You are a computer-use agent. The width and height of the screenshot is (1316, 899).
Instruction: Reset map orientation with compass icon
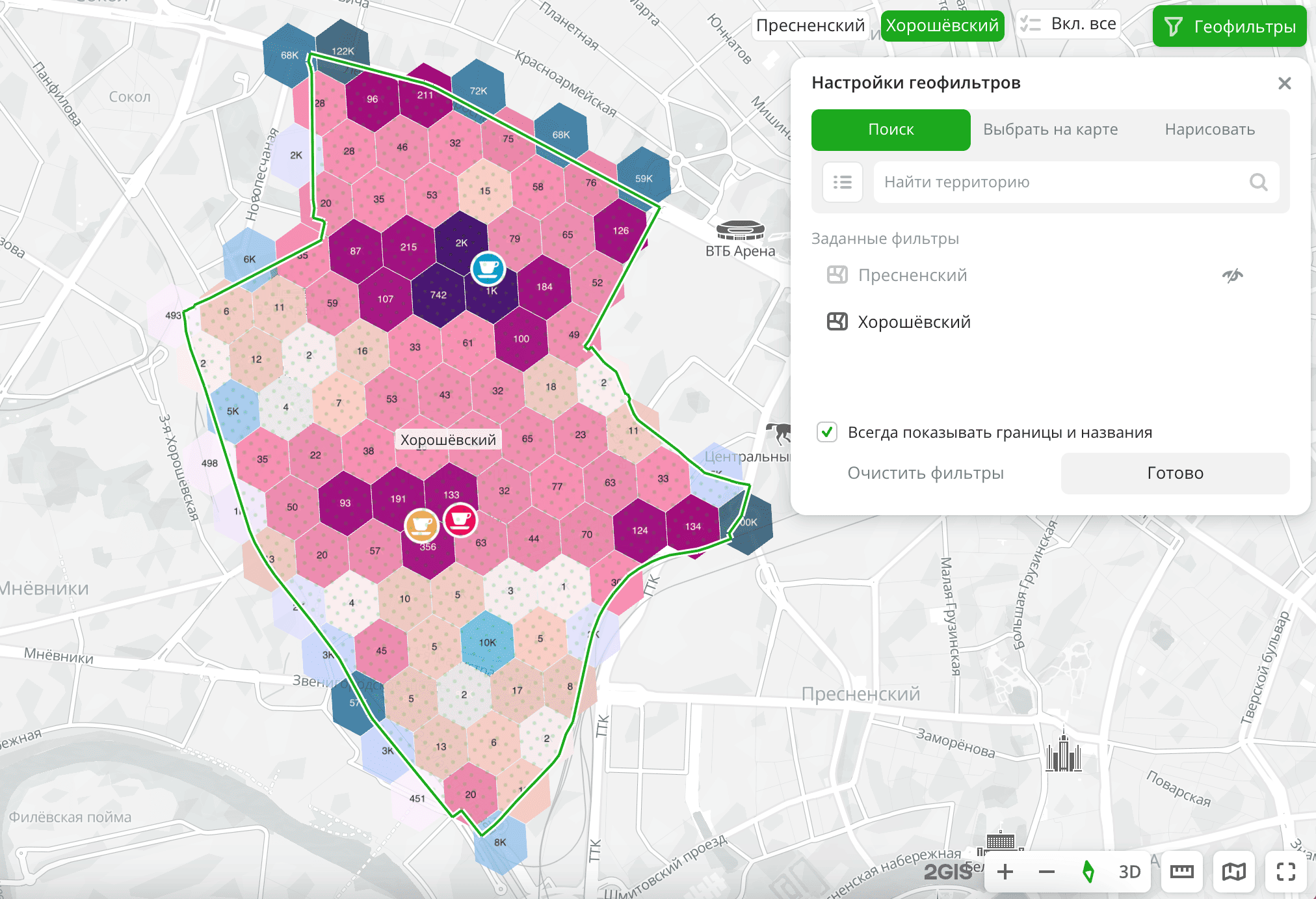(1088, 872)
